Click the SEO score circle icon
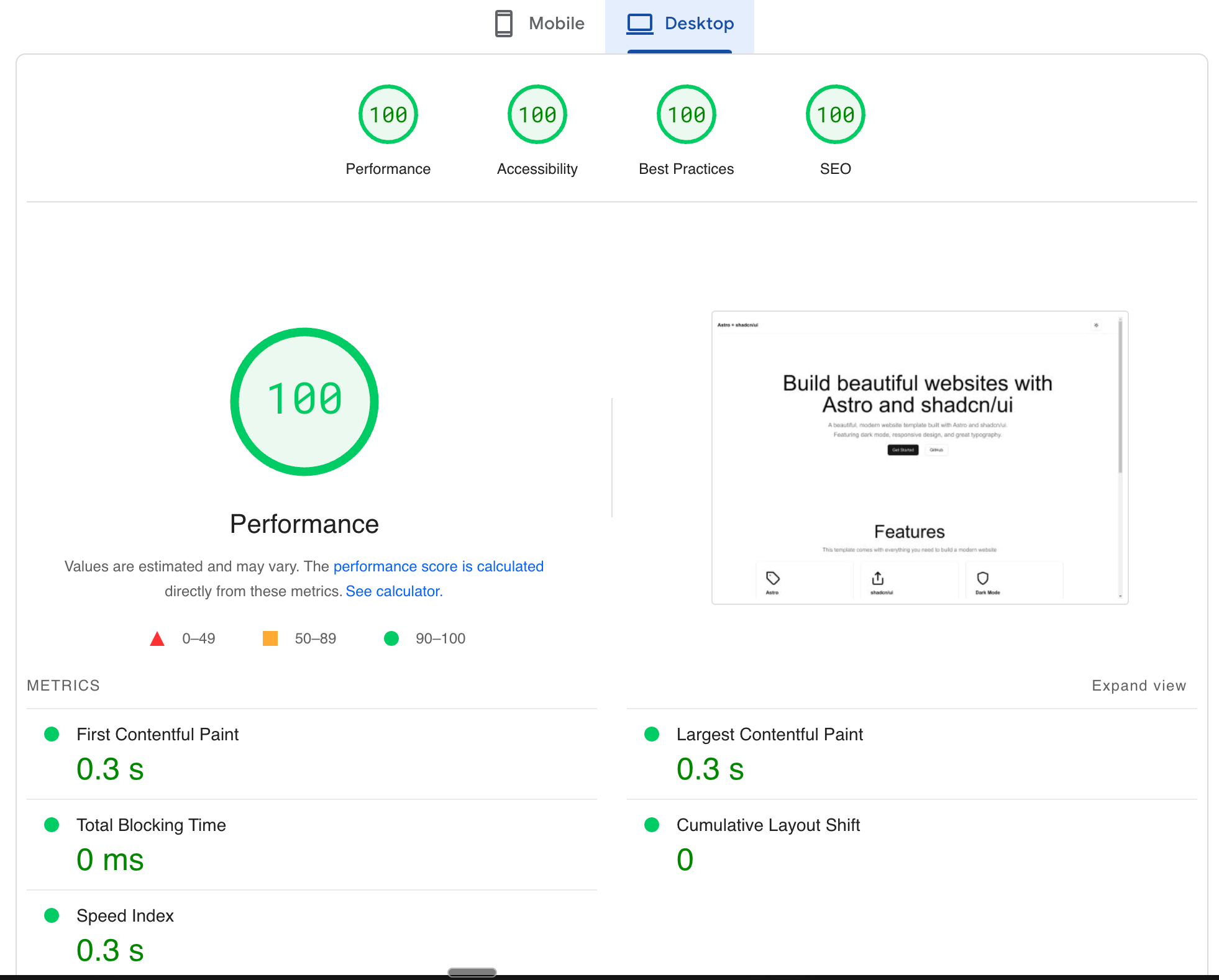Viewport: 1219px width, 980px height. pyautogui.click(x=834, y=114)
